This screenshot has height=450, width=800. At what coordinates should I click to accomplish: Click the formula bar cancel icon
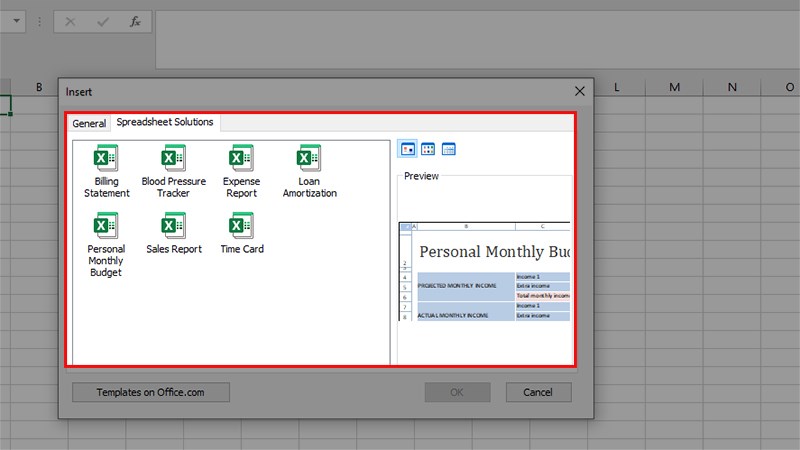[x=70, y=21]
